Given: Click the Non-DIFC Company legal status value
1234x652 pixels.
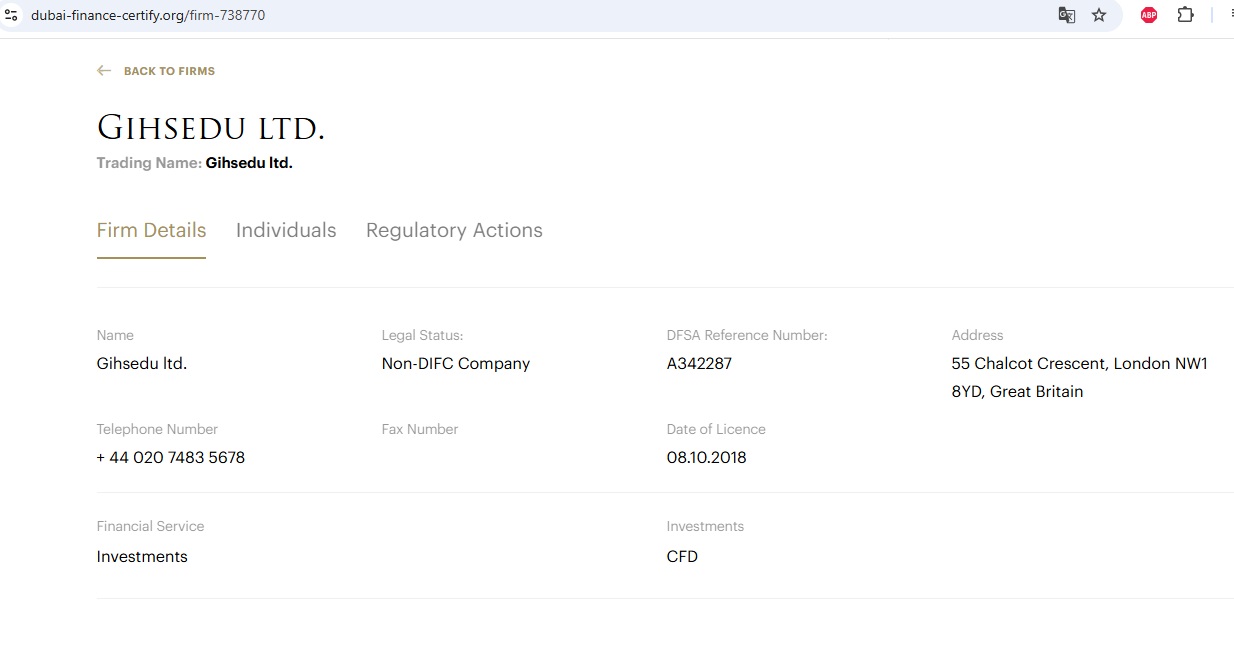Looking at the screenshot, I should click(x=455, y=363).
